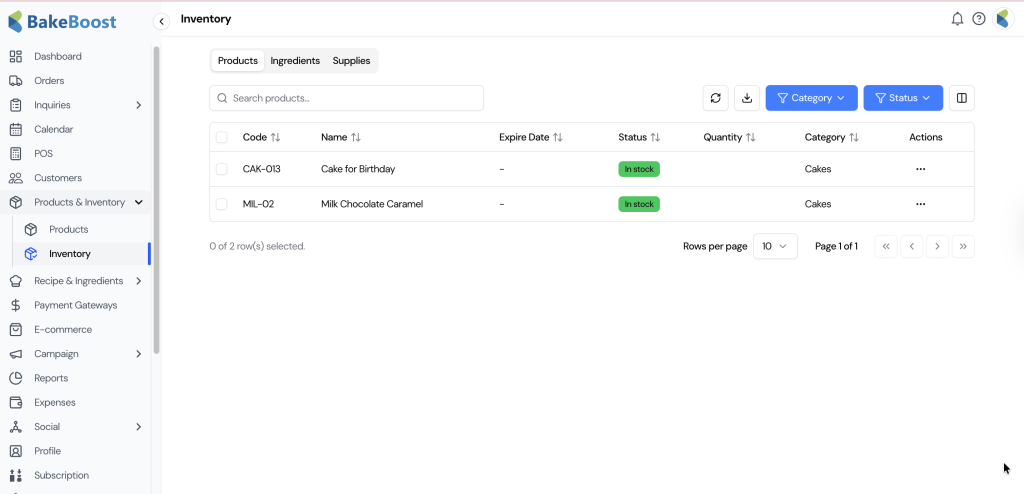Viewport: 1024px width, 494px height.
Task: Check the MIL-02 row checkbox
Action: coord(222,204)
